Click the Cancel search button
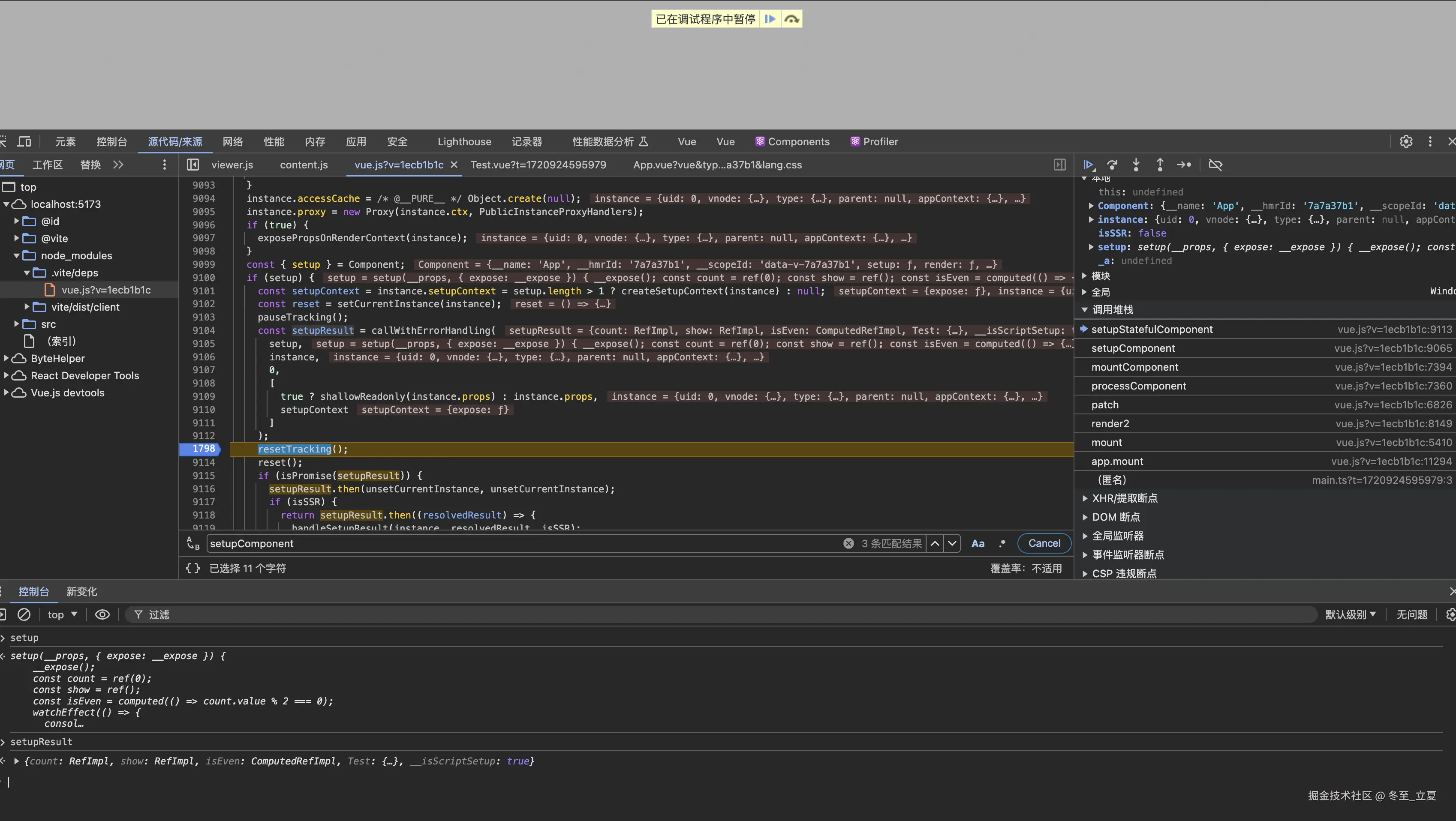The height and width of the screenshot is (821, 1456). 1044,544
